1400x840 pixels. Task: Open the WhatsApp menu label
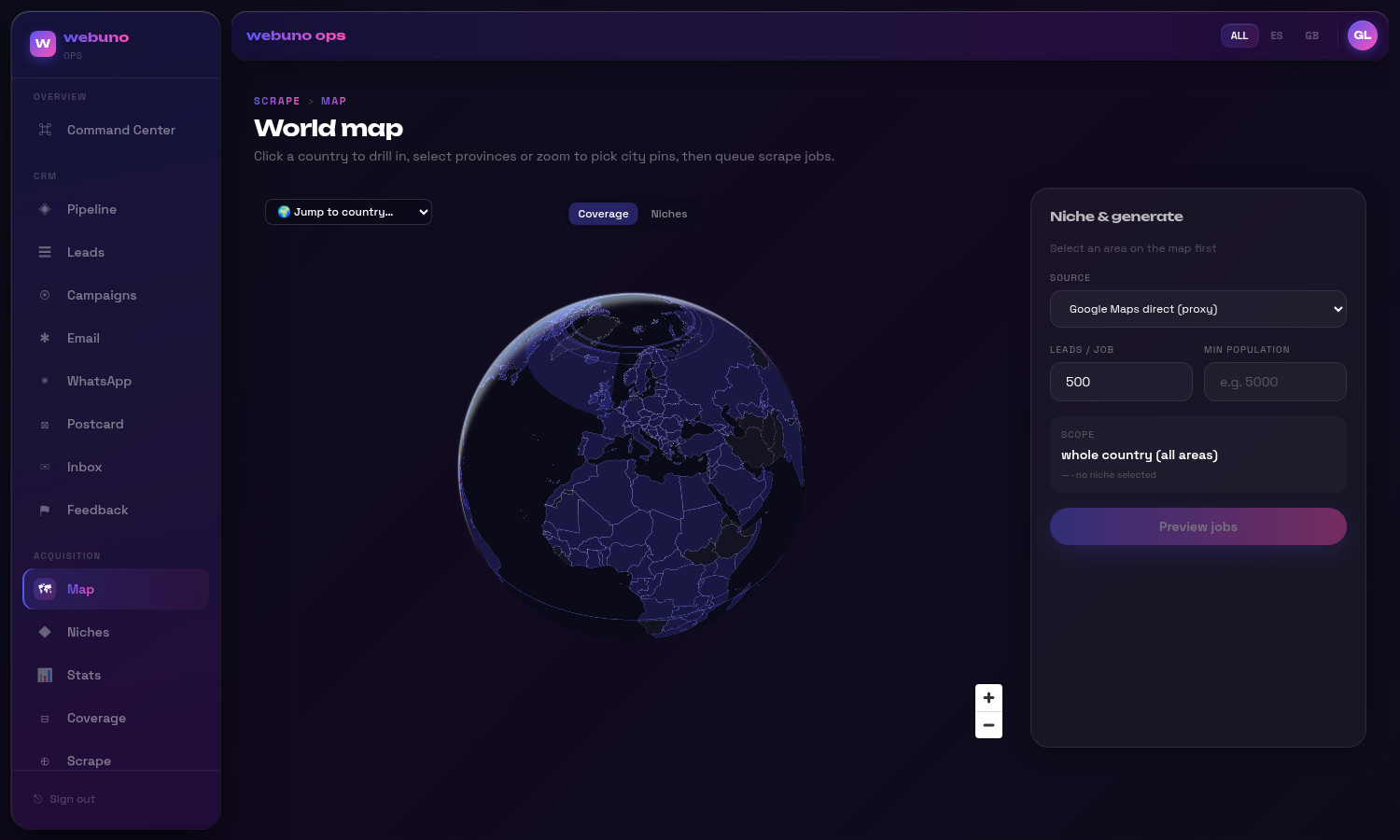click(99, 381)
